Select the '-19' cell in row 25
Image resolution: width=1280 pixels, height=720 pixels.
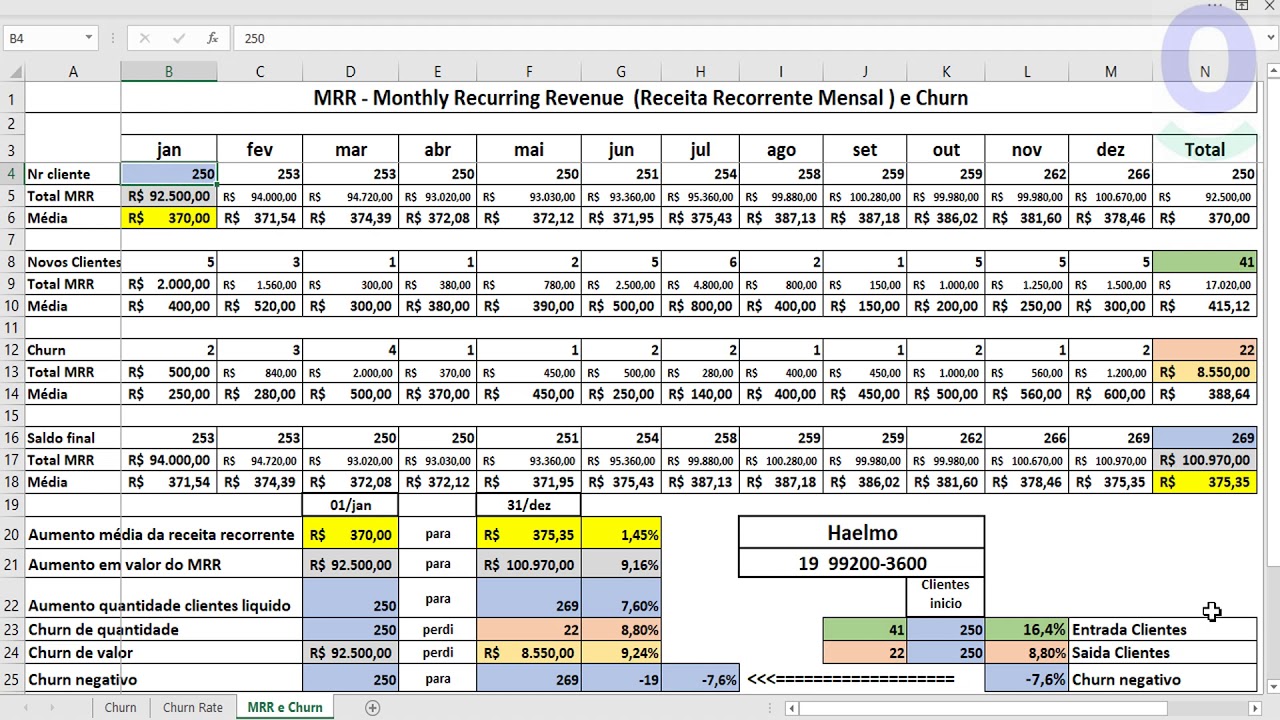point(621,679)
